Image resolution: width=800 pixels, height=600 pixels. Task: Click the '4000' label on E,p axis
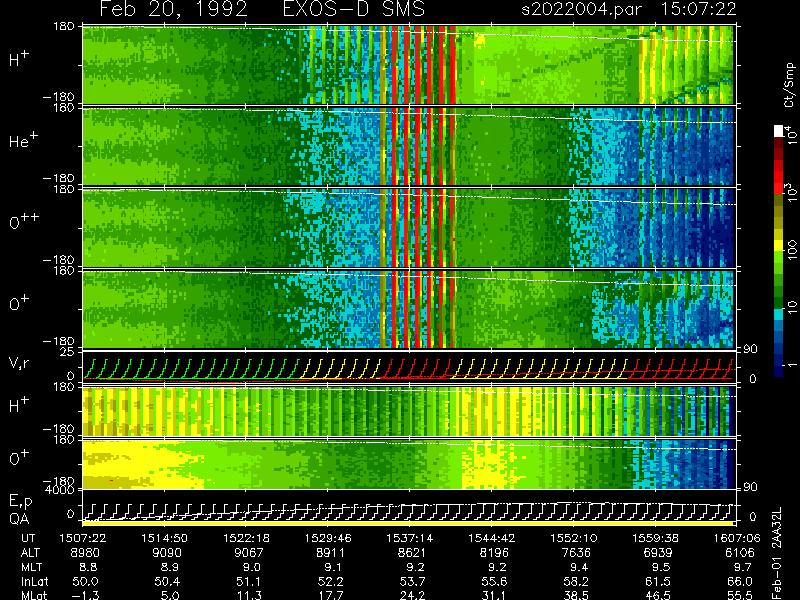62,489
